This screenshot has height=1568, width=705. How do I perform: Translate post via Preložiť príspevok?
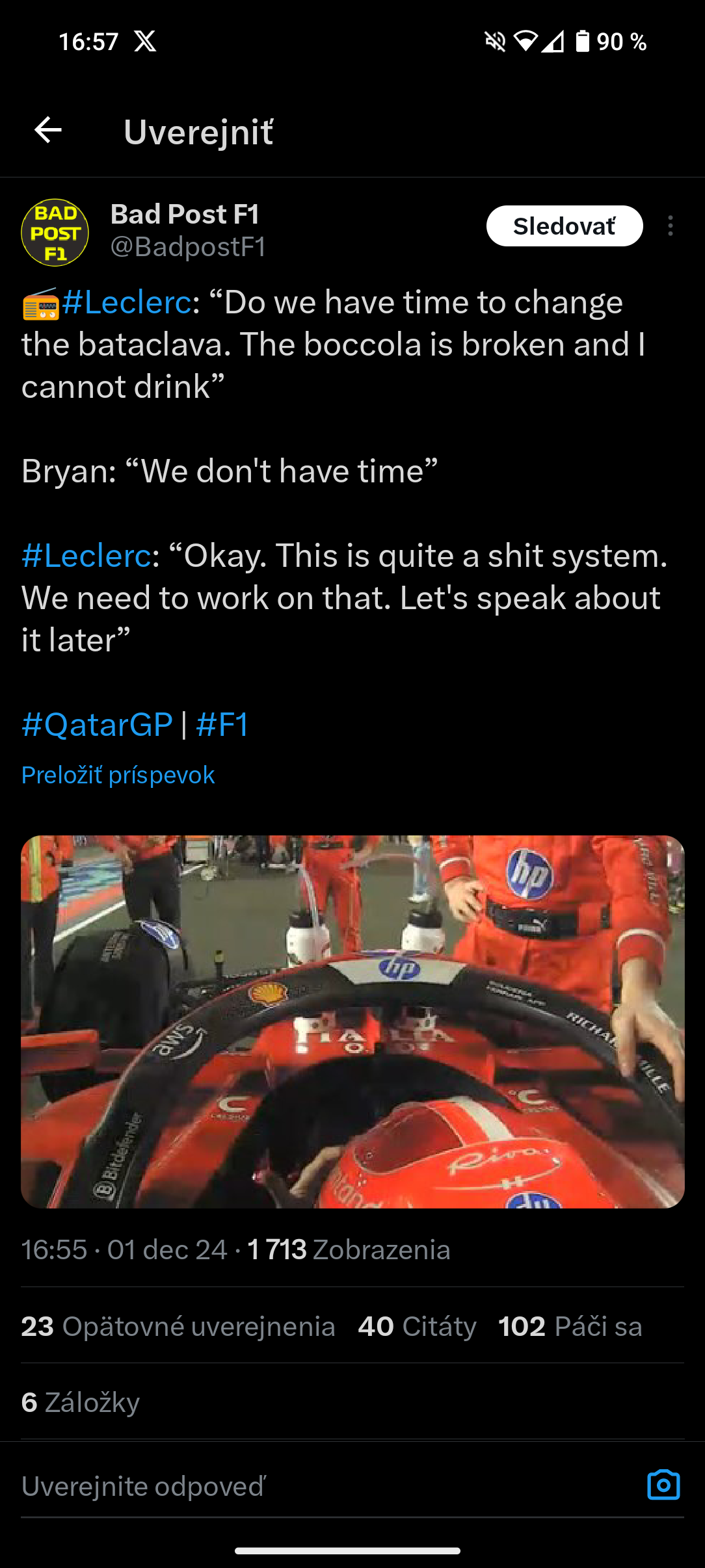118,775
